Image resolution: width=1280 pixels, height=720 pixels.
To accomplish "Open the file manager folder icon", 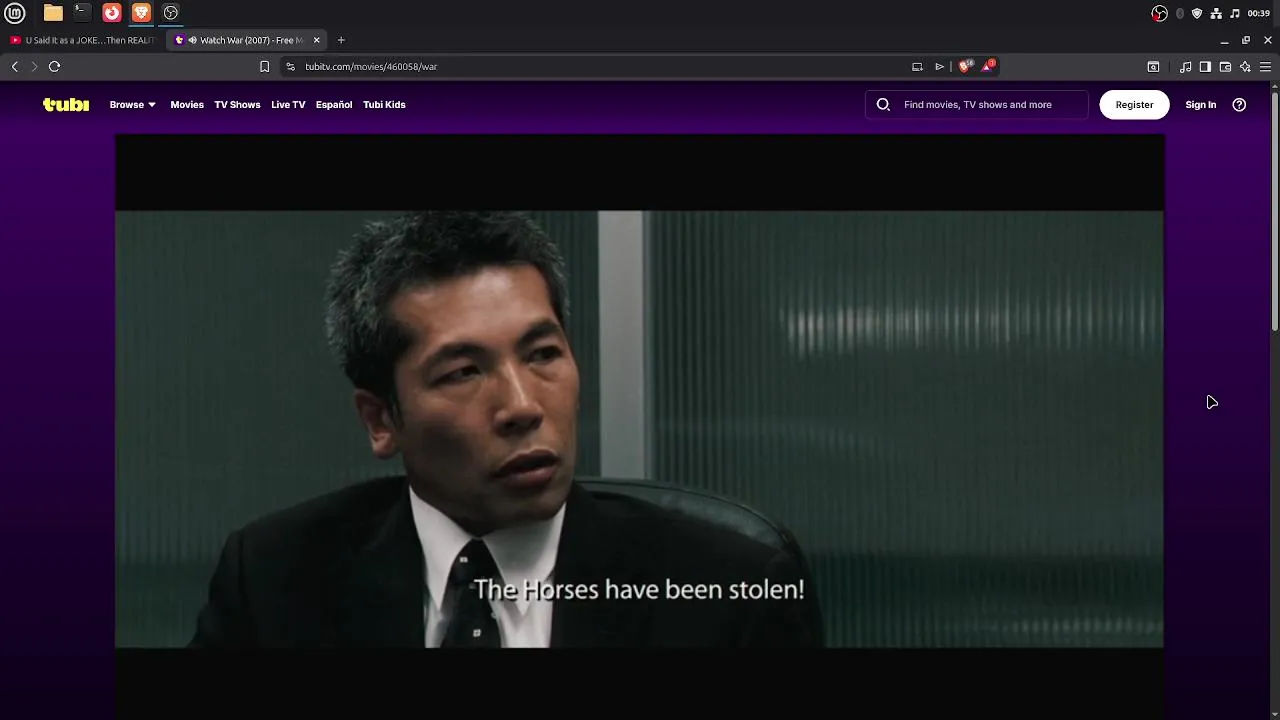I will tap(53, 13).
